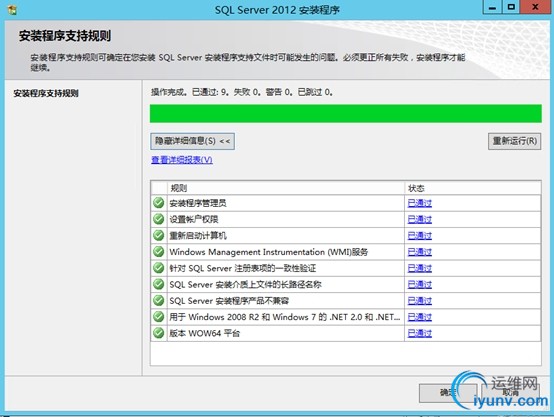Screen dimensions: 554x417
Task: Select rule text 安装程序管理员
Action: point(198,203)
